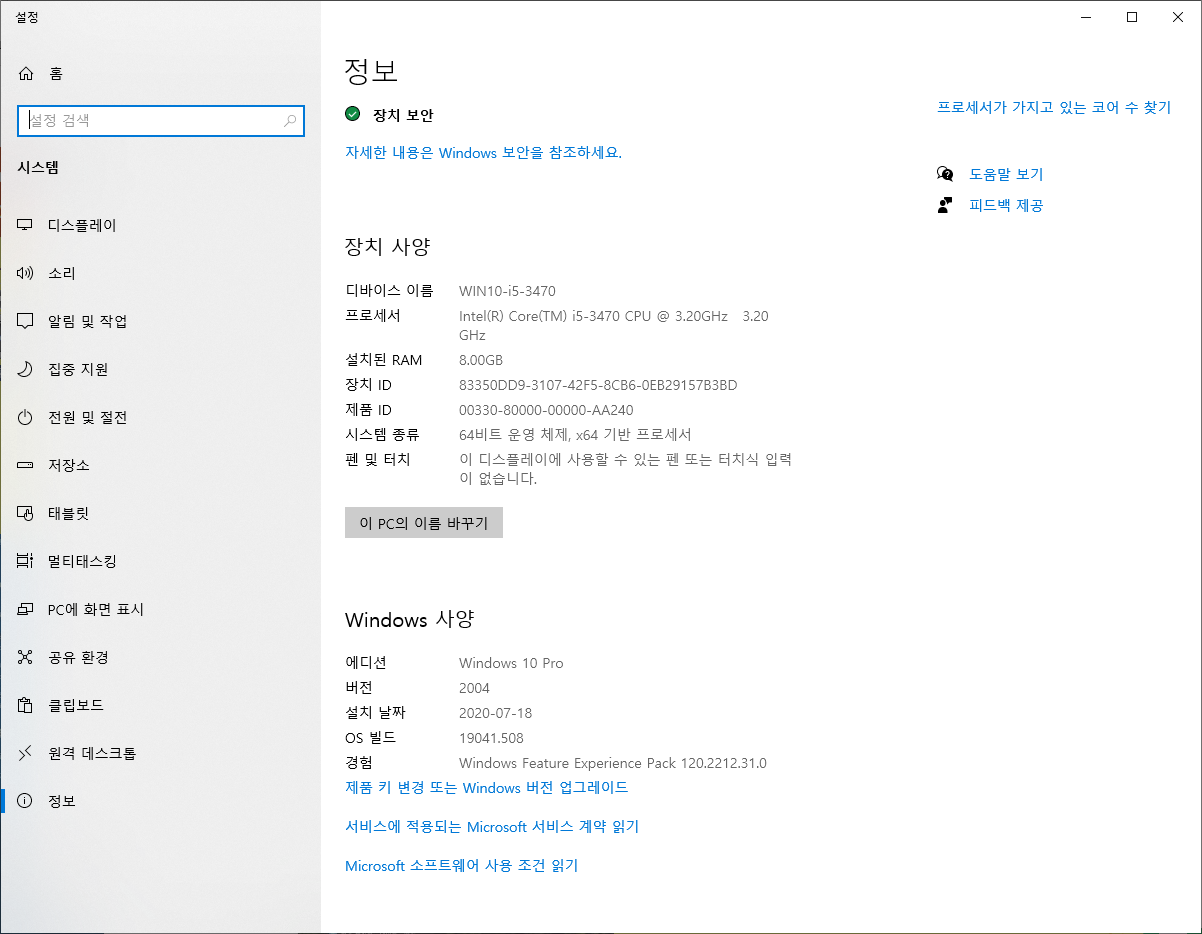Click the 멀티태스킹 icon in sidebar
Viewport: 1202px width, 934px height.
[26, 561]
